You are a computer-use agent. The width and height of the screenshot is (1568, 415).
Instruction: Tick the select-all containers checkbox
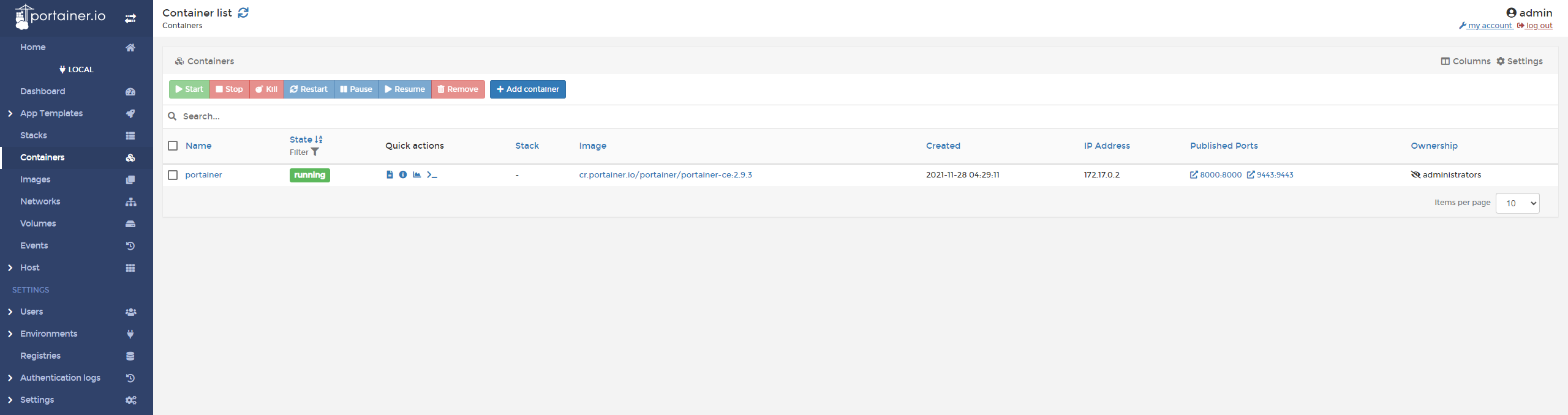tap(173, 146)
